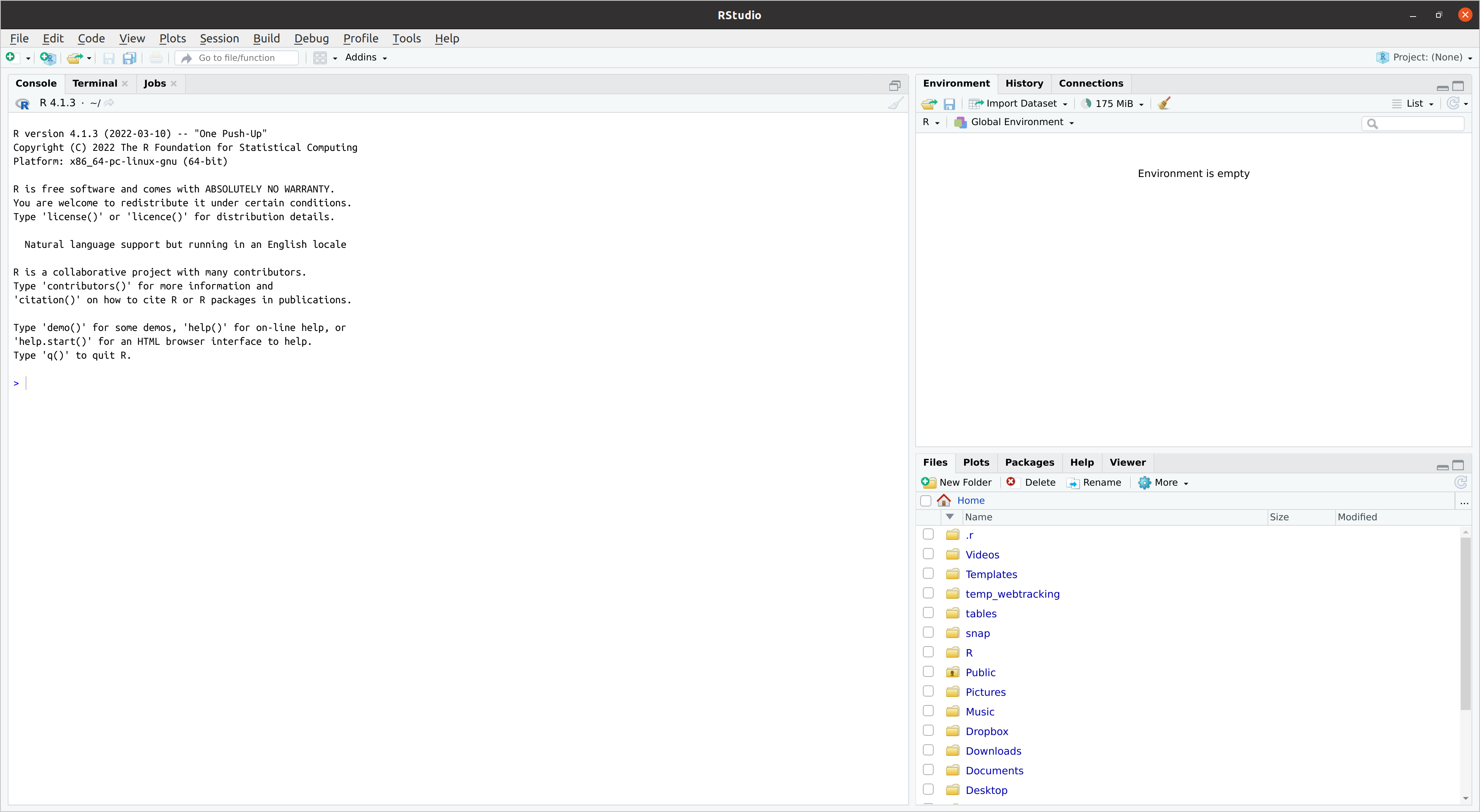Select the checkbox beside the Home path
This screenshot has height=812, width=1480.
(x=926, y=501)
